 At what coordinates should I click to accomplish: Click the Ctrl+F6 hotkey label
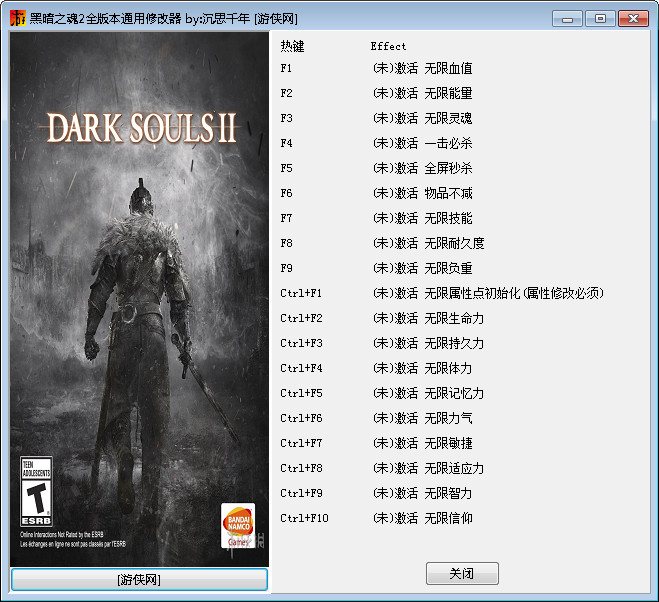coord(301,418)
